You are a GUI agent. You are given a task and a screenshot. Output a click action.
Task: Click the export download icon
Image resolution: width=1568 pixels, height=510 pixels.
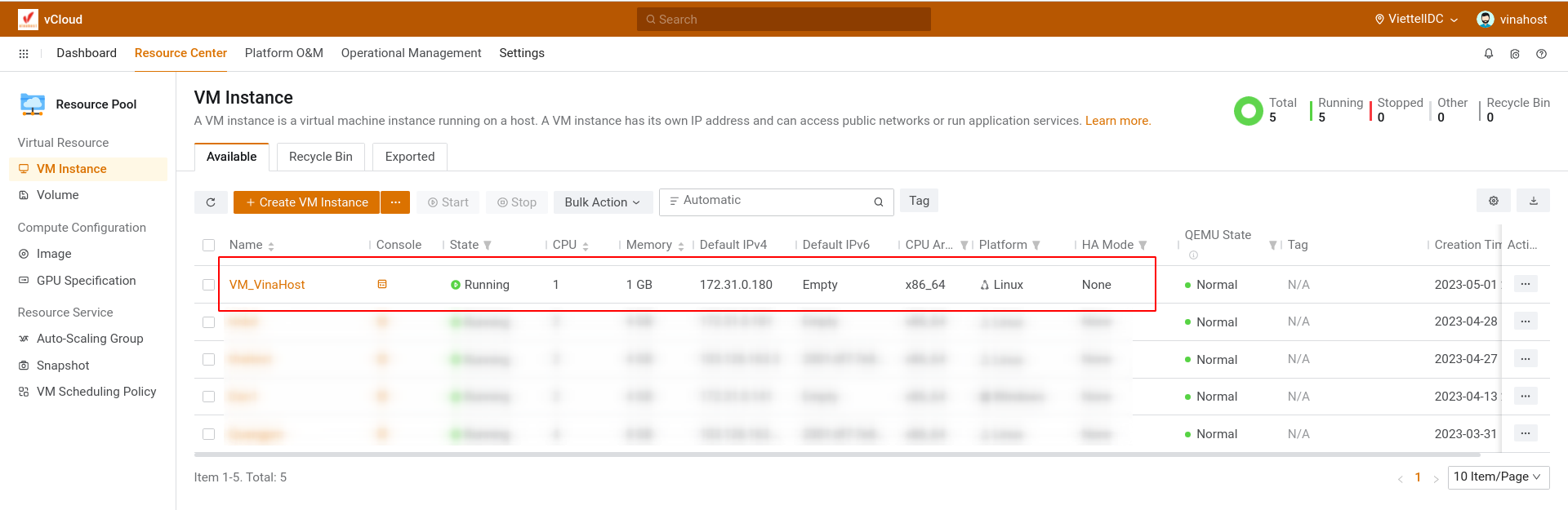point(1533,201)
